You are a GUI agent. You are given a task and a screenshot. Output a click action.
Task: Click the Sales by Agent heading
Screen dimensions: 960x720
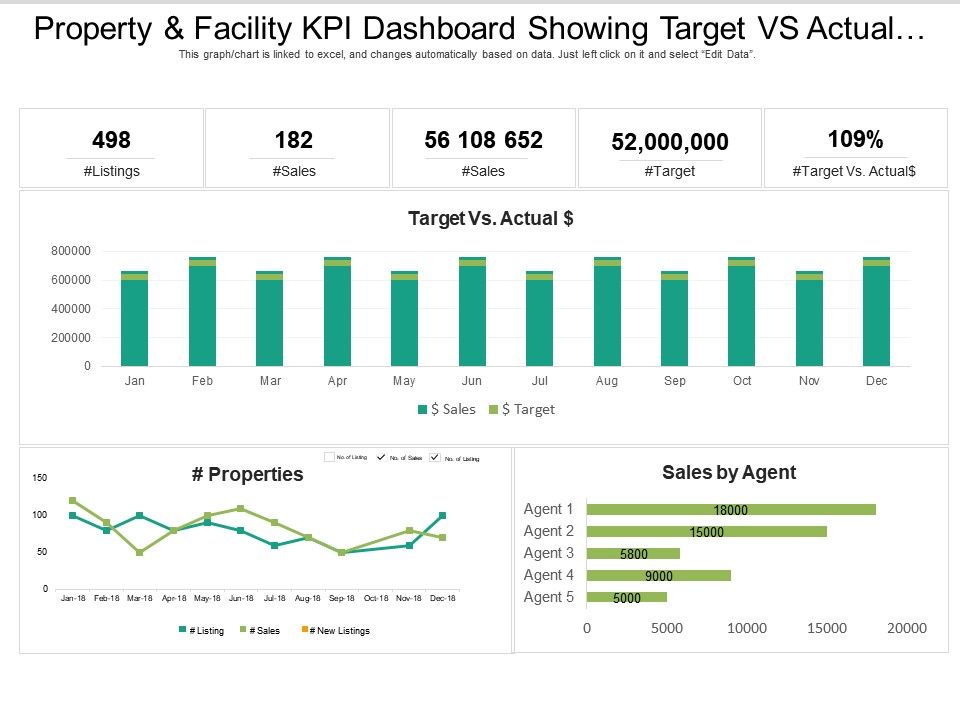coord(729,472)
